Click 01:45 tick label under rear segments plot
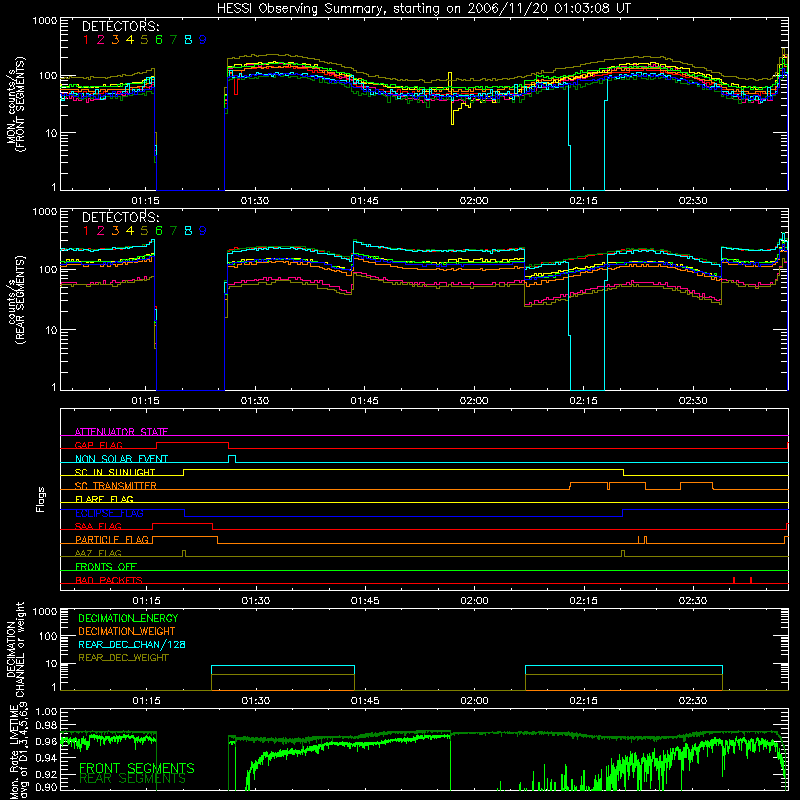The height and width of the screenshot is (800, 800). click(x=364, y=401)
